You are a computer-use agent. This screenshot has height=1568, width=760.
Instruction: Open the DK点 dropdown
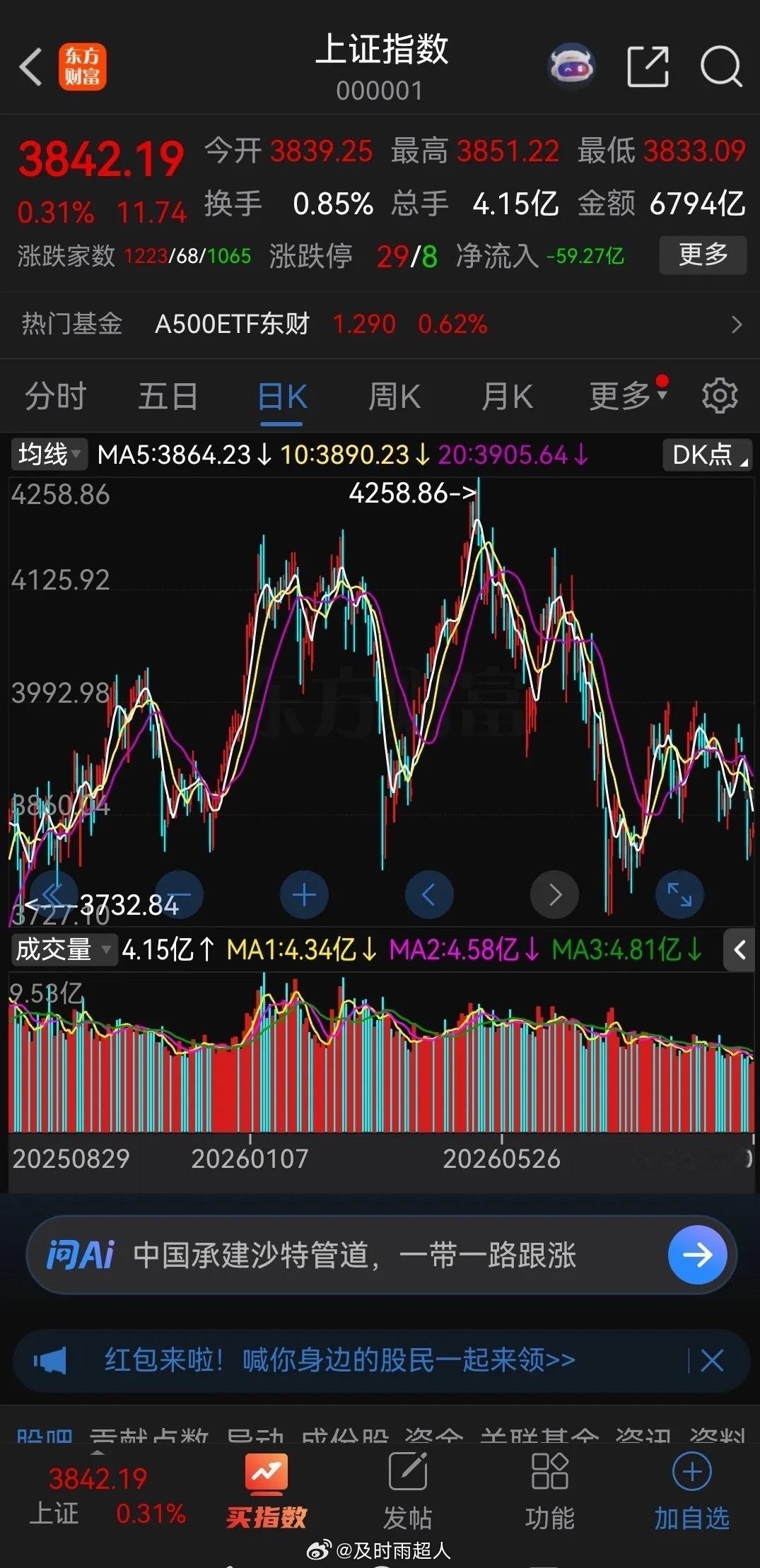coord(708,455)
